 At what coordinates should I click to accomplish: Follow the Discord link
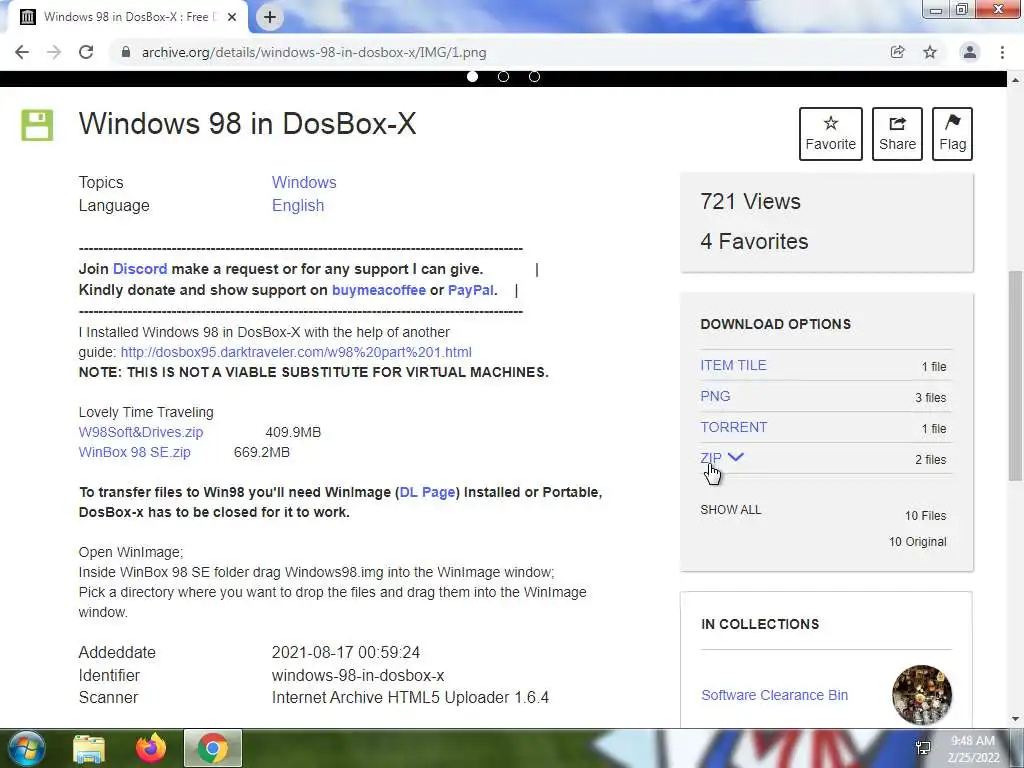click(x=140, y=269)
